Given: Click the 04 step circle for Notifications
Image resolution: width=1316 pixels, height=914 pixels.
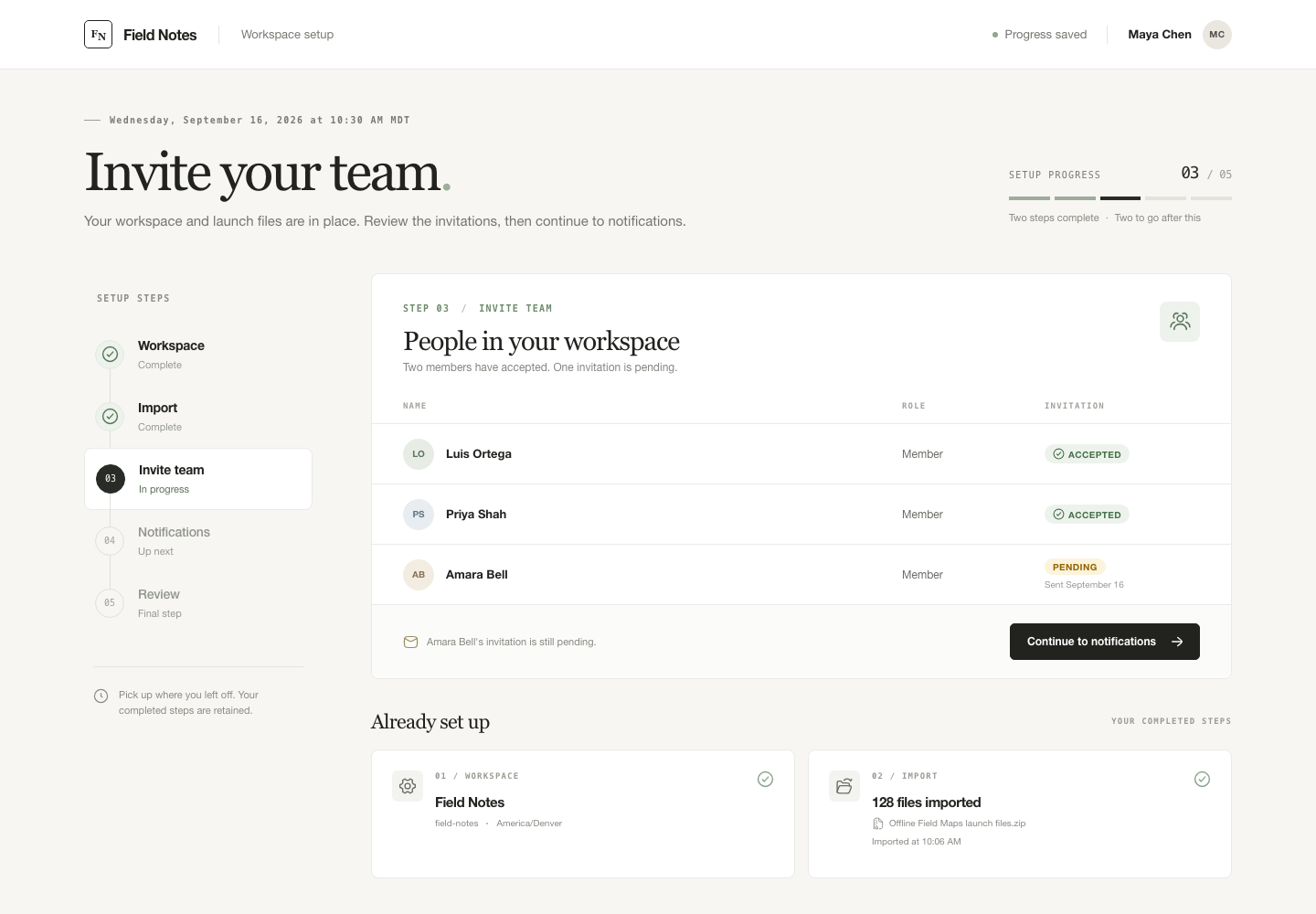Looking at the screenshot, I should (110, 540).
